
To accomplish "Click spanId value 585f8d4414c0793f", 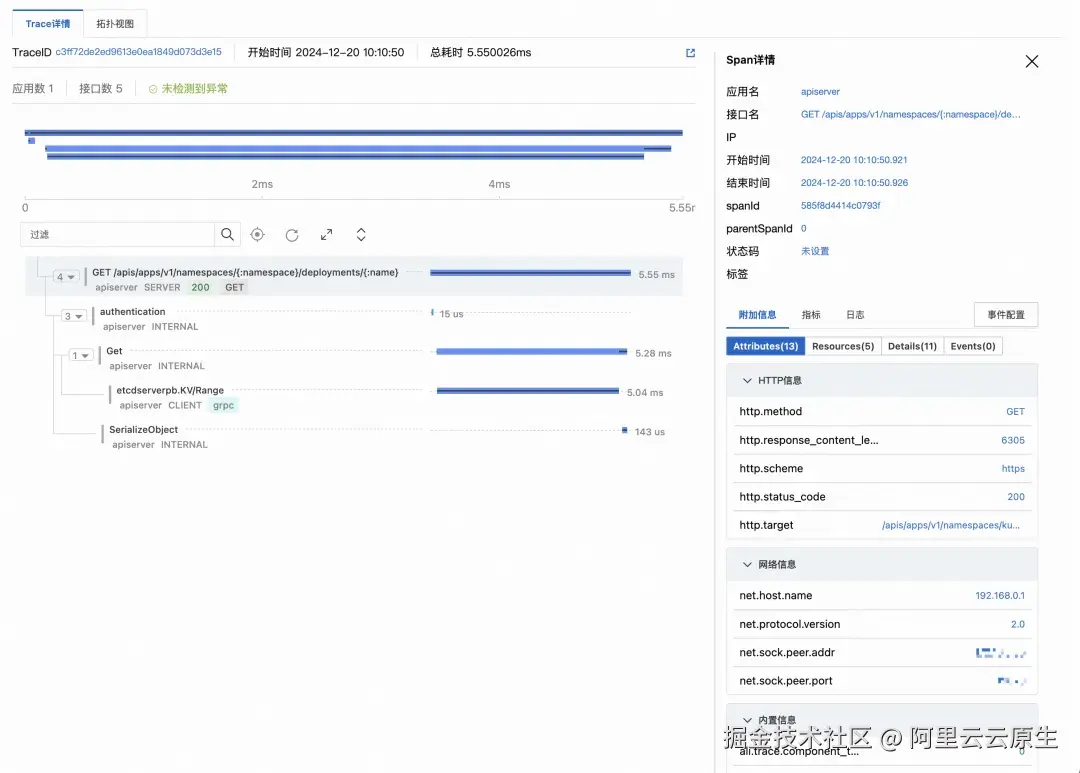I will (840, 206).
